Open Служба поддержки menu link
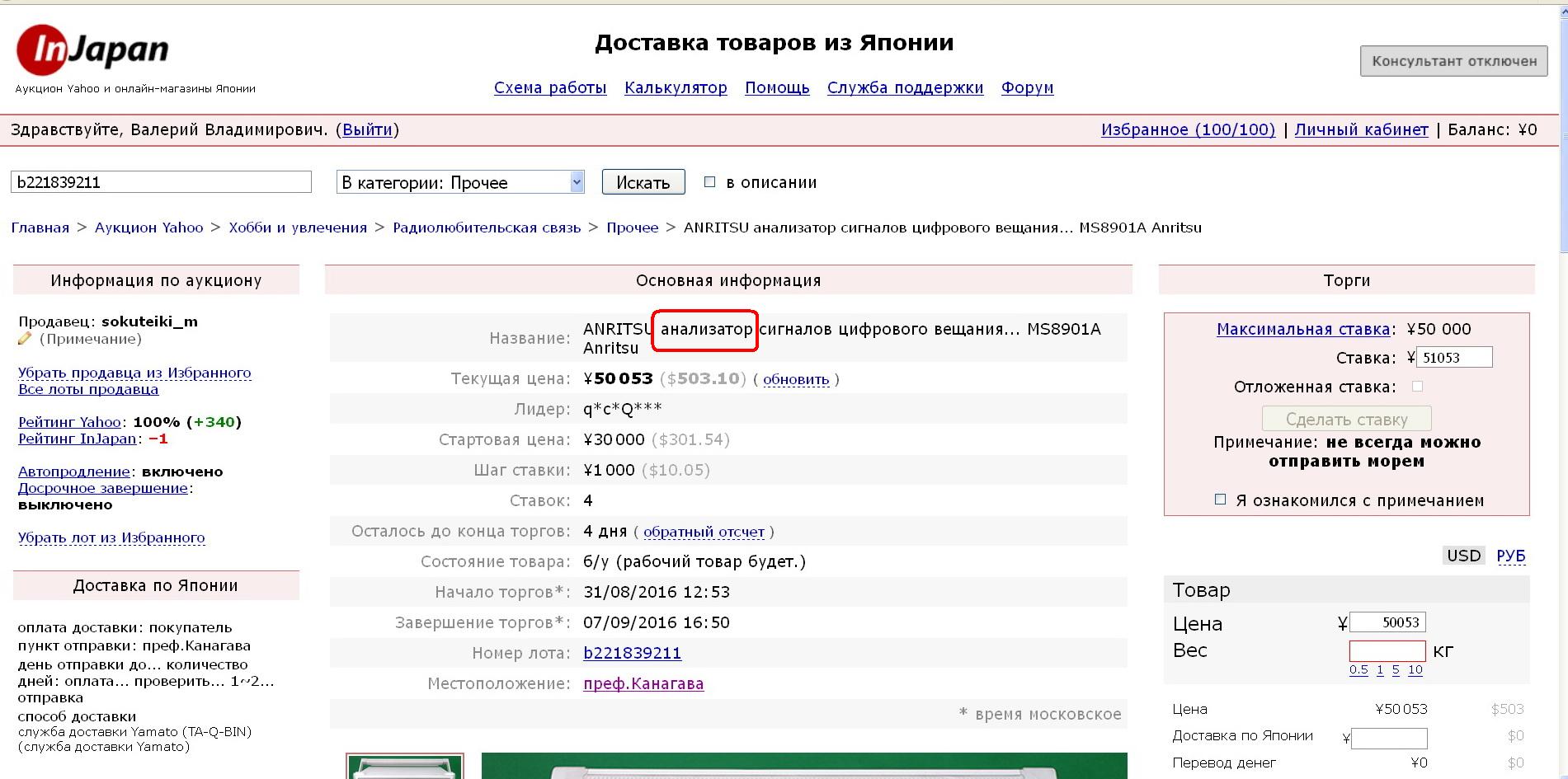Screen dimensions: 1568x779 905,87
